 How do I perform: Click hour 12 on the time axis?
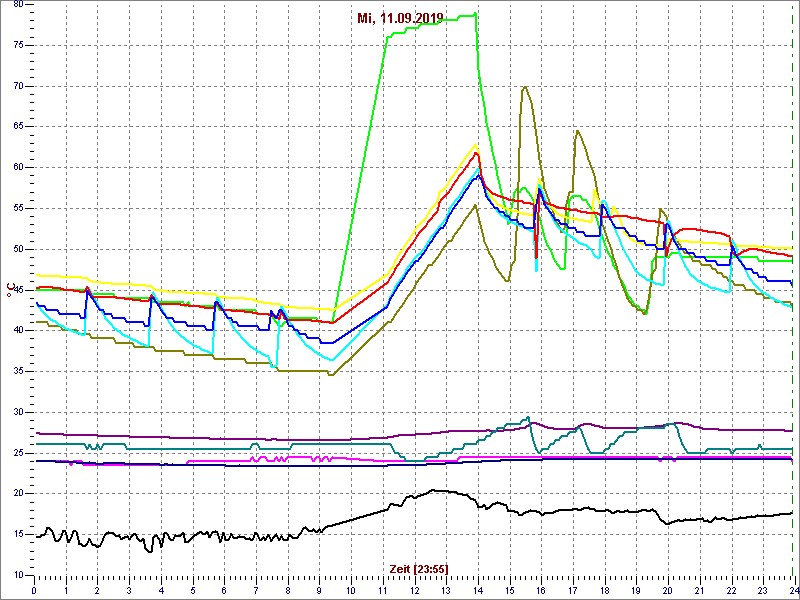point(414,590)
